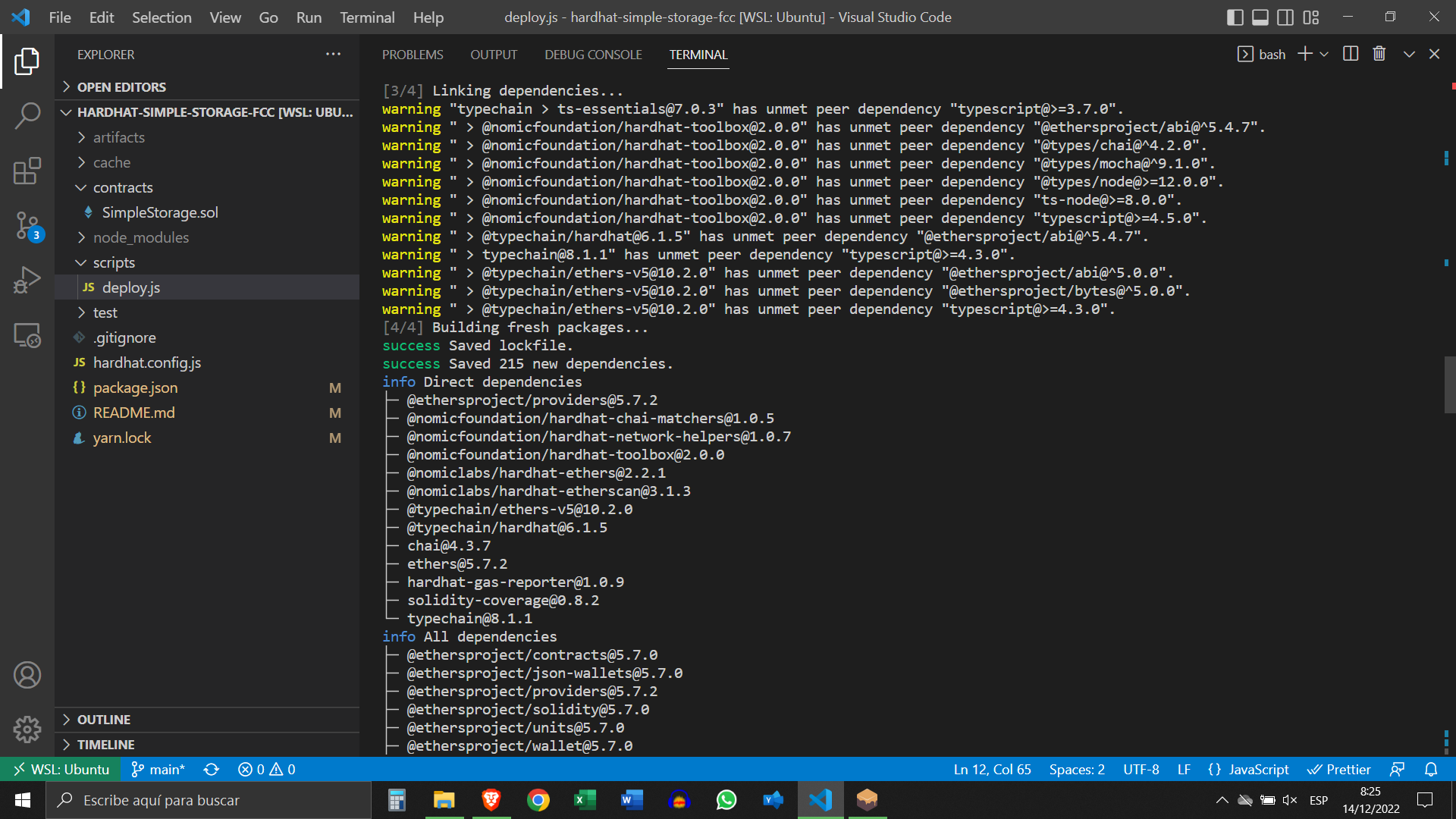1456x819 pixels.
Task: Open the Extensions view
Action: click(27, 171)
